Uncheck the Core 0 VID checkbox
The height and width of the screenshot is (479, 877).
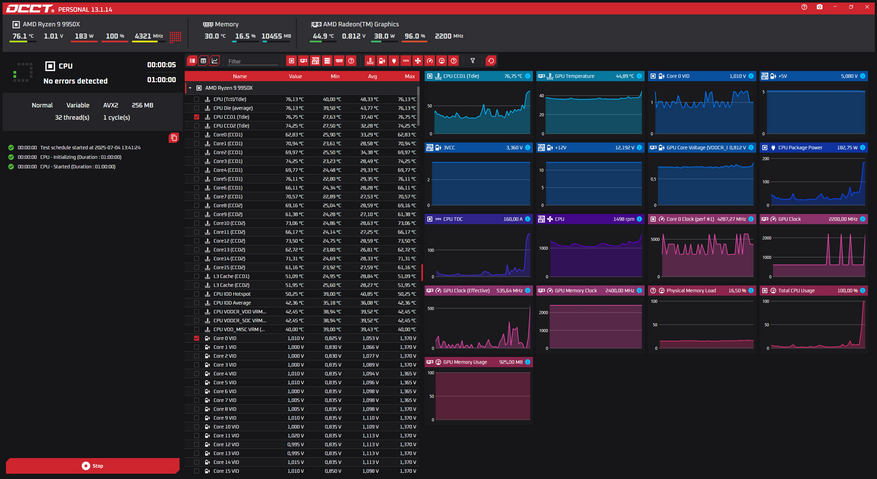pos(197,338)
